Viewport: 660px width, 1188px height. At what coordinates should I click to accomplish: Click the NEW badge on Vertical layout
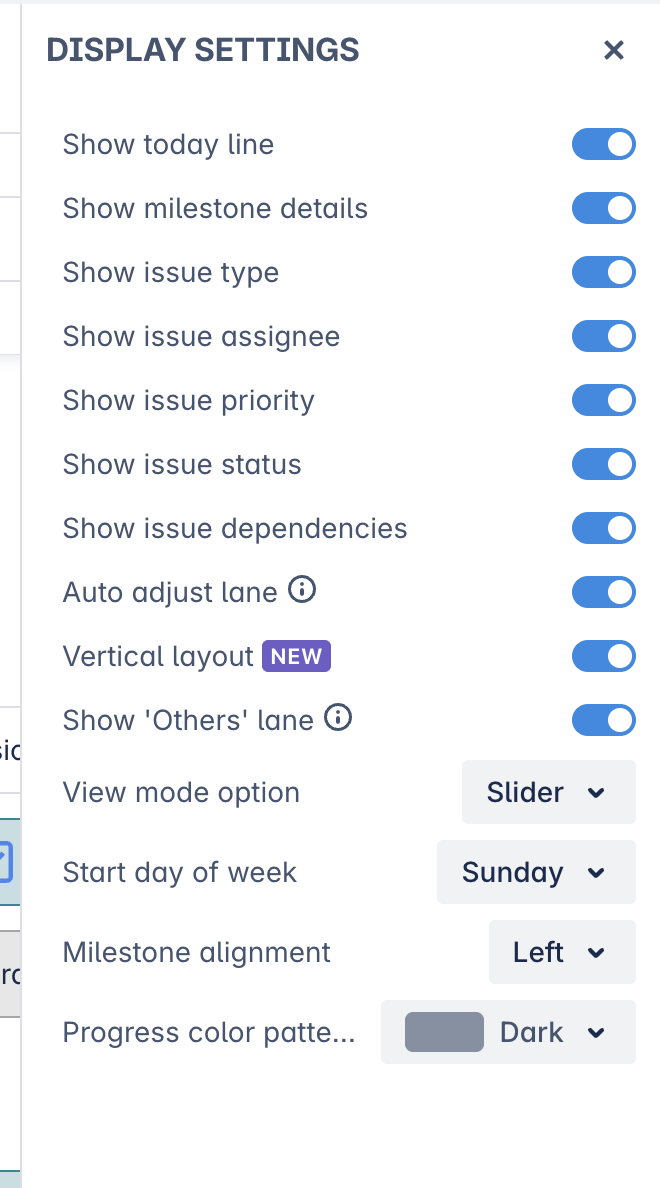[x=296, y=656]
